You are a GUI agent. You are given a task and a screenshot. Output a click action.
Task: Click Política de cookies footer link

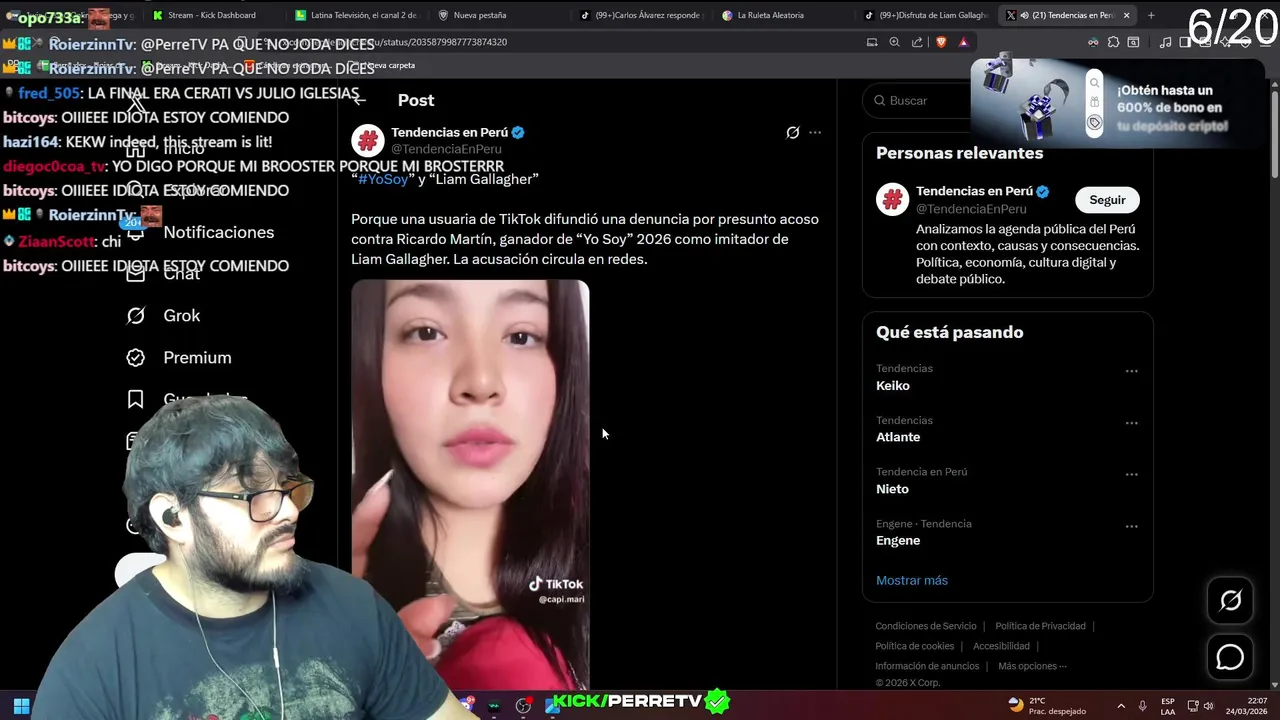pos(915,646)
